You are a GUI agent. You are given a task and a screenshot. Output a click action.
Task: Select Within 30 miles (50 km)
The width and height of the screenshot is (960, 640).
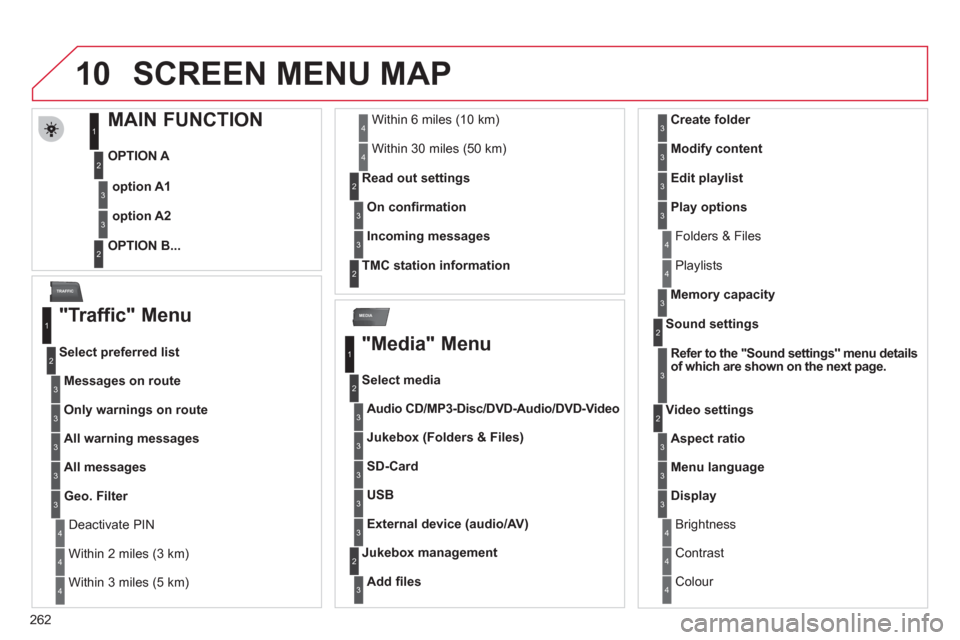[439, 149]
